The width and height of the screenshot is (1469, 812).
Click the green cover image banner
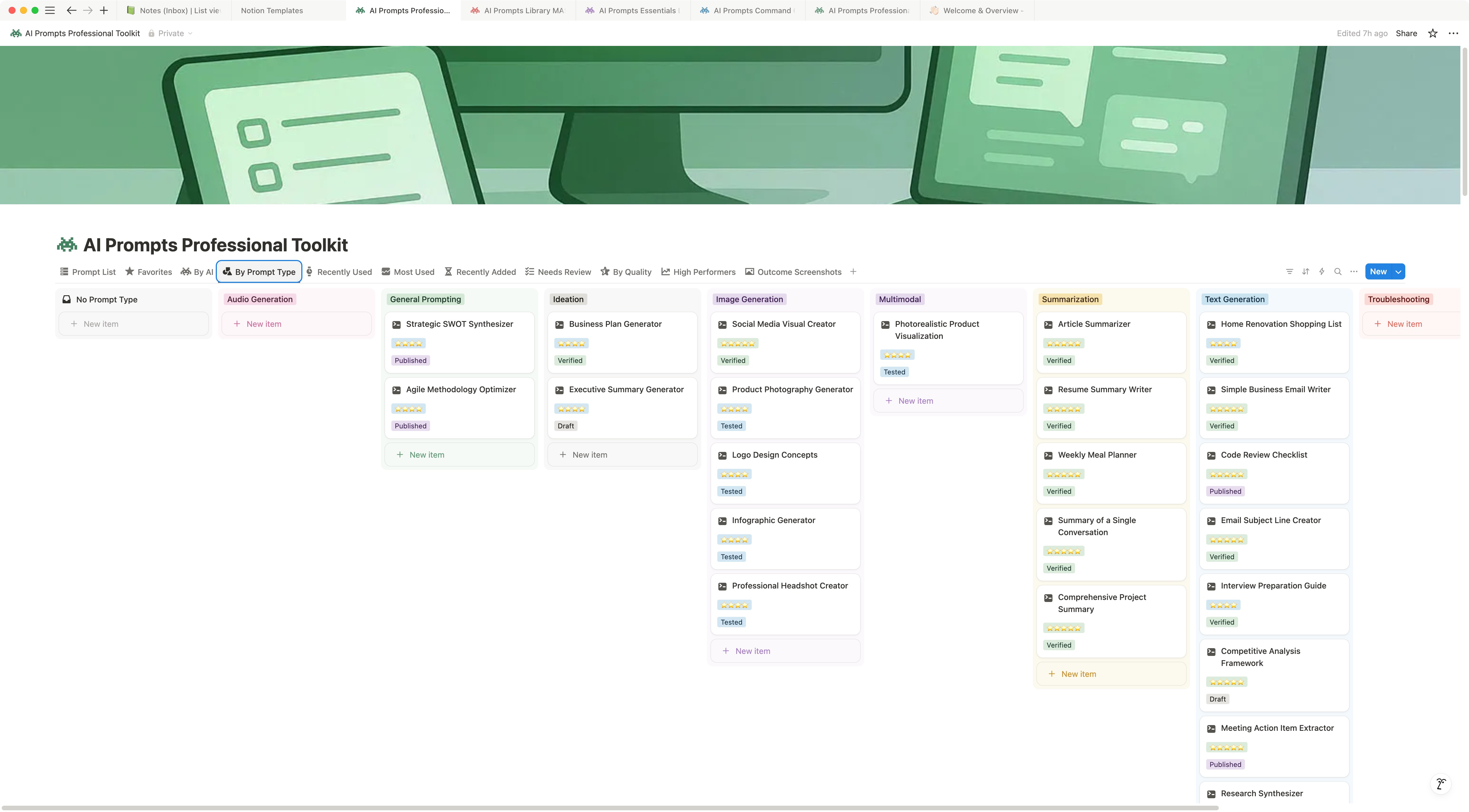[730, 125]
